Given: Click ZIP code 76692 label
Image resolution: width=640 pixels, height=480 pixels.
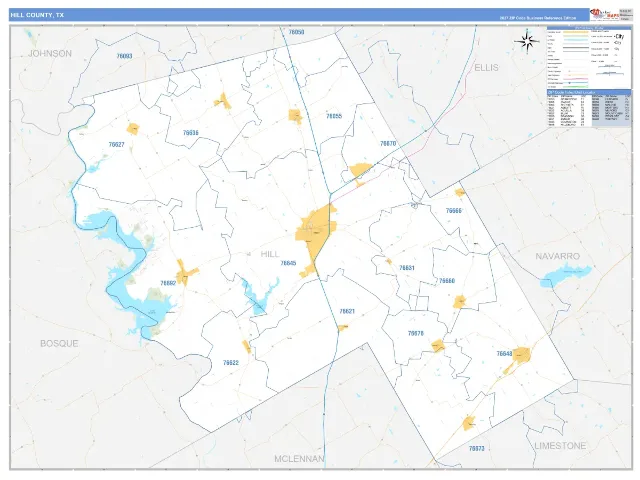Looking at the screenshot, I should click(x=168, y=283).
